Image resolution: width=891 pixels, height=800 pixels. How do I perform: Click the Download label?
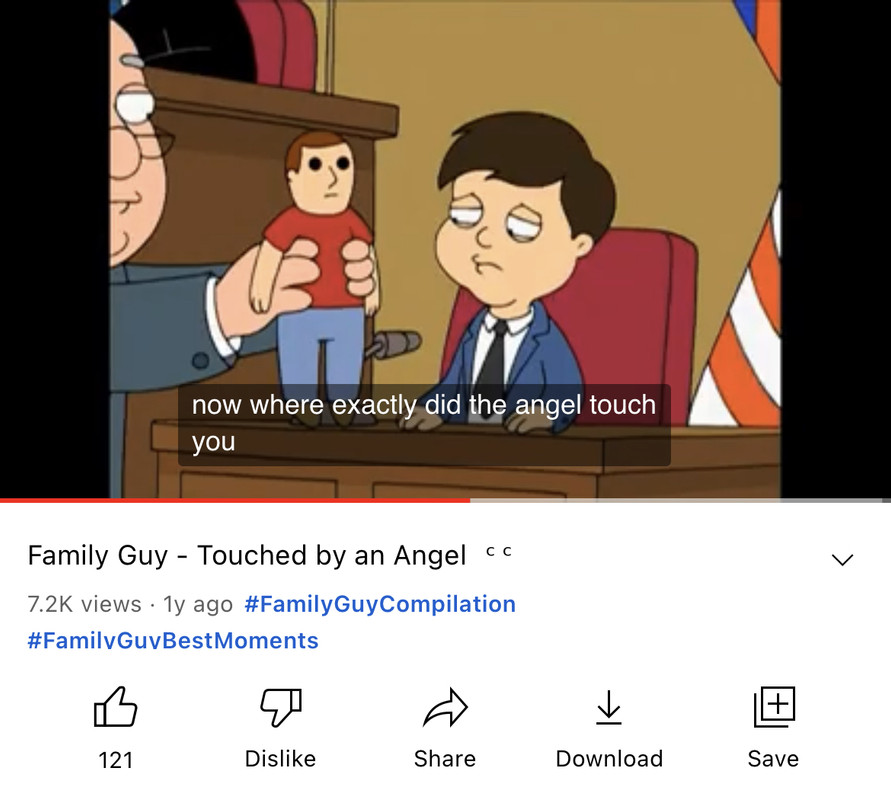tap(609, 759)
